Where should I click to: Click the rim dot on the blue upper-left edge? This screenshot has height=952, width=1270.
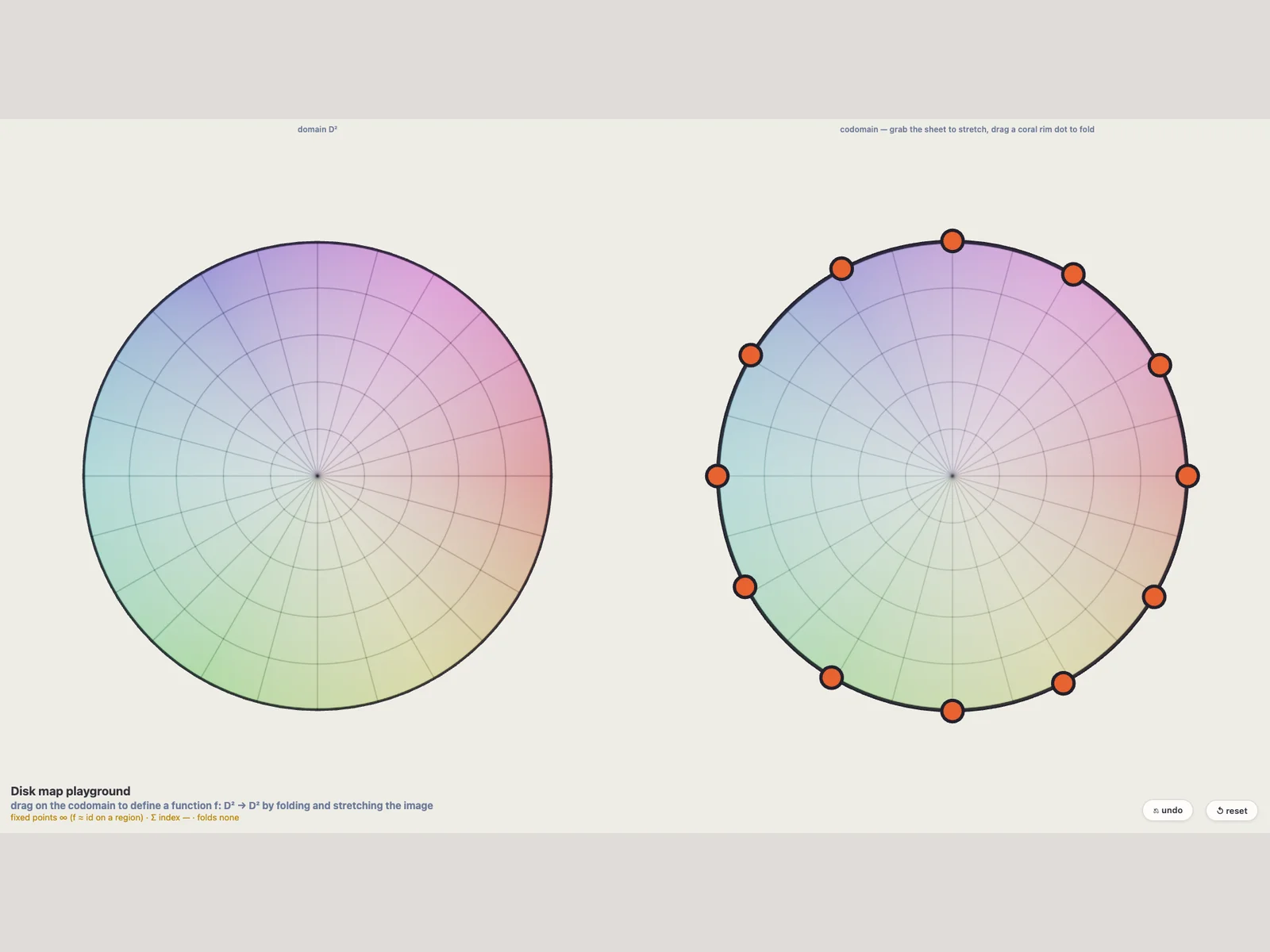point(750,355)
